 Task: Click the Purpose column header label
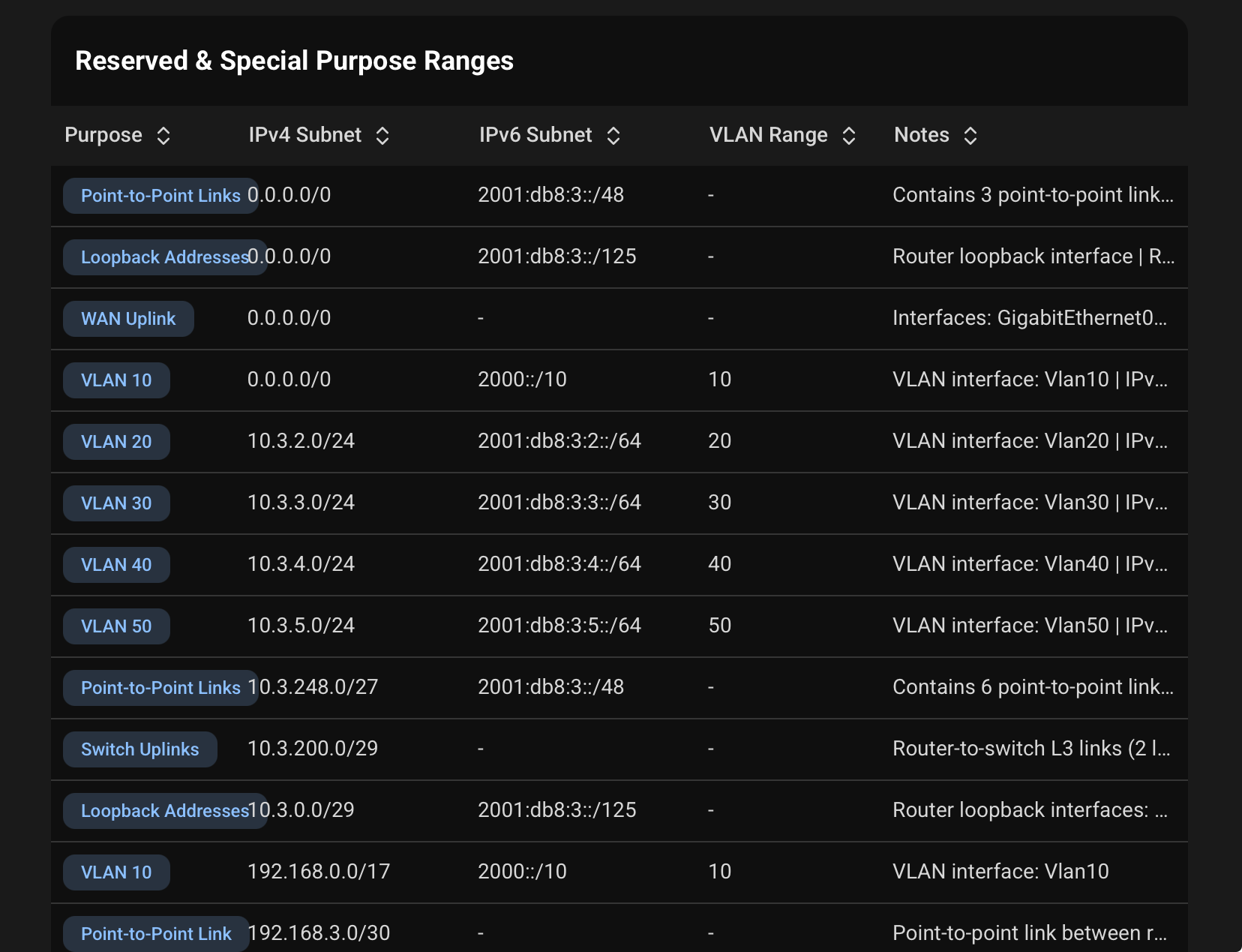(103, 135)
